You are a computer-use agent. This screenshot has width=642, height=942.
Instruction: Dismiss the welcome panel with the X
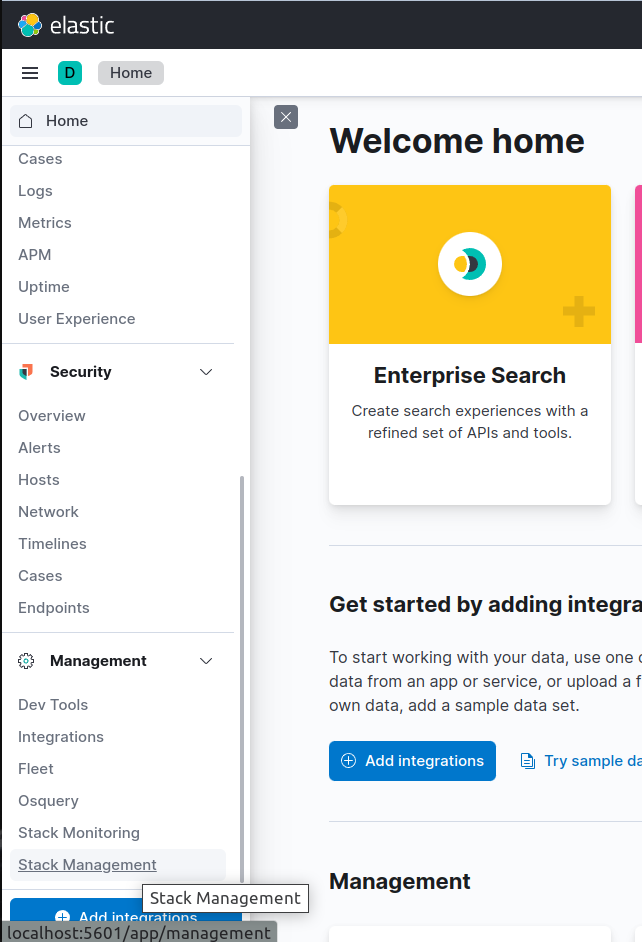pos(285,117)
